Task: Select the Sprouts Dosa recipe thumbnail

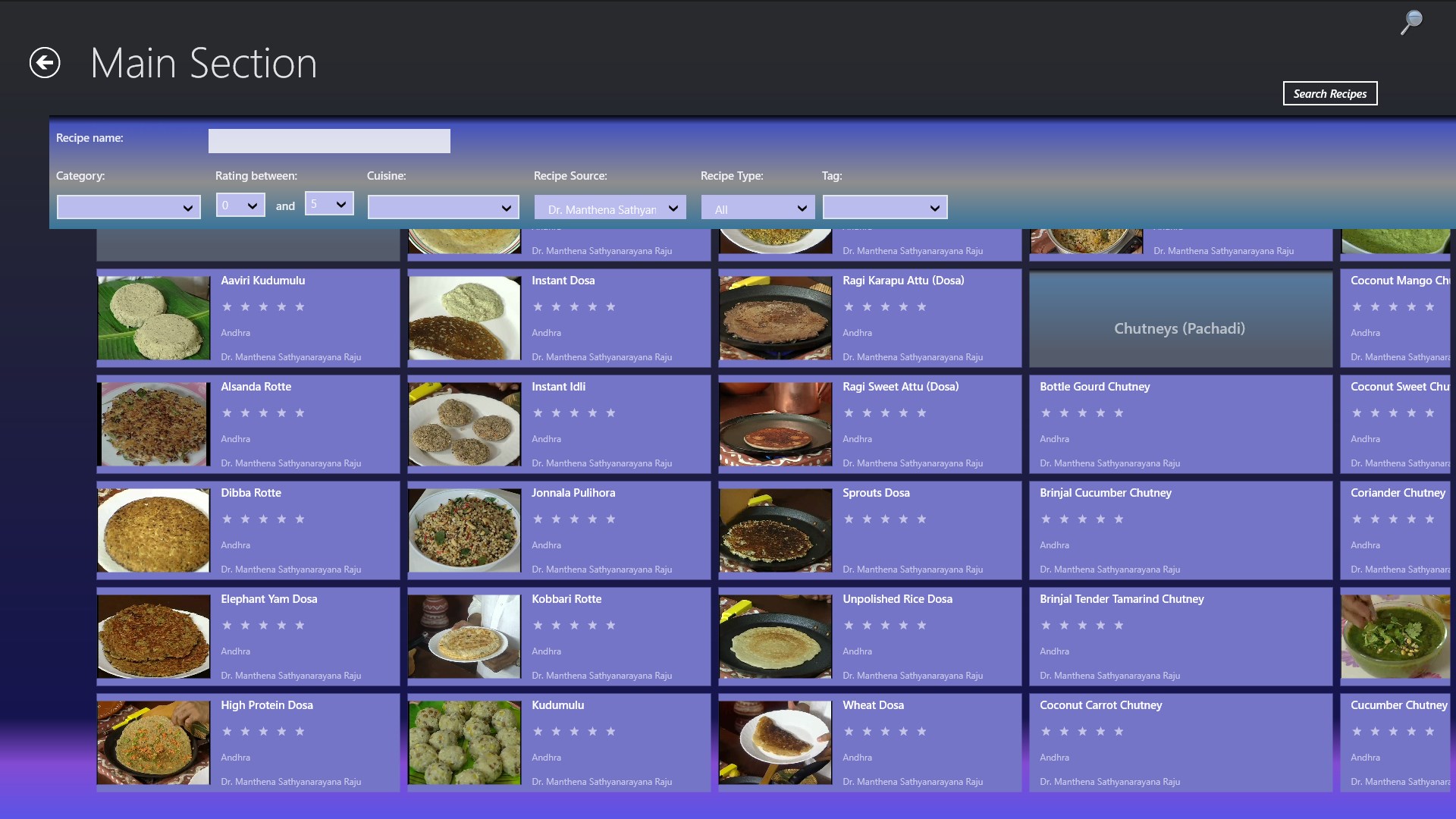Action: tap(775, 530)
